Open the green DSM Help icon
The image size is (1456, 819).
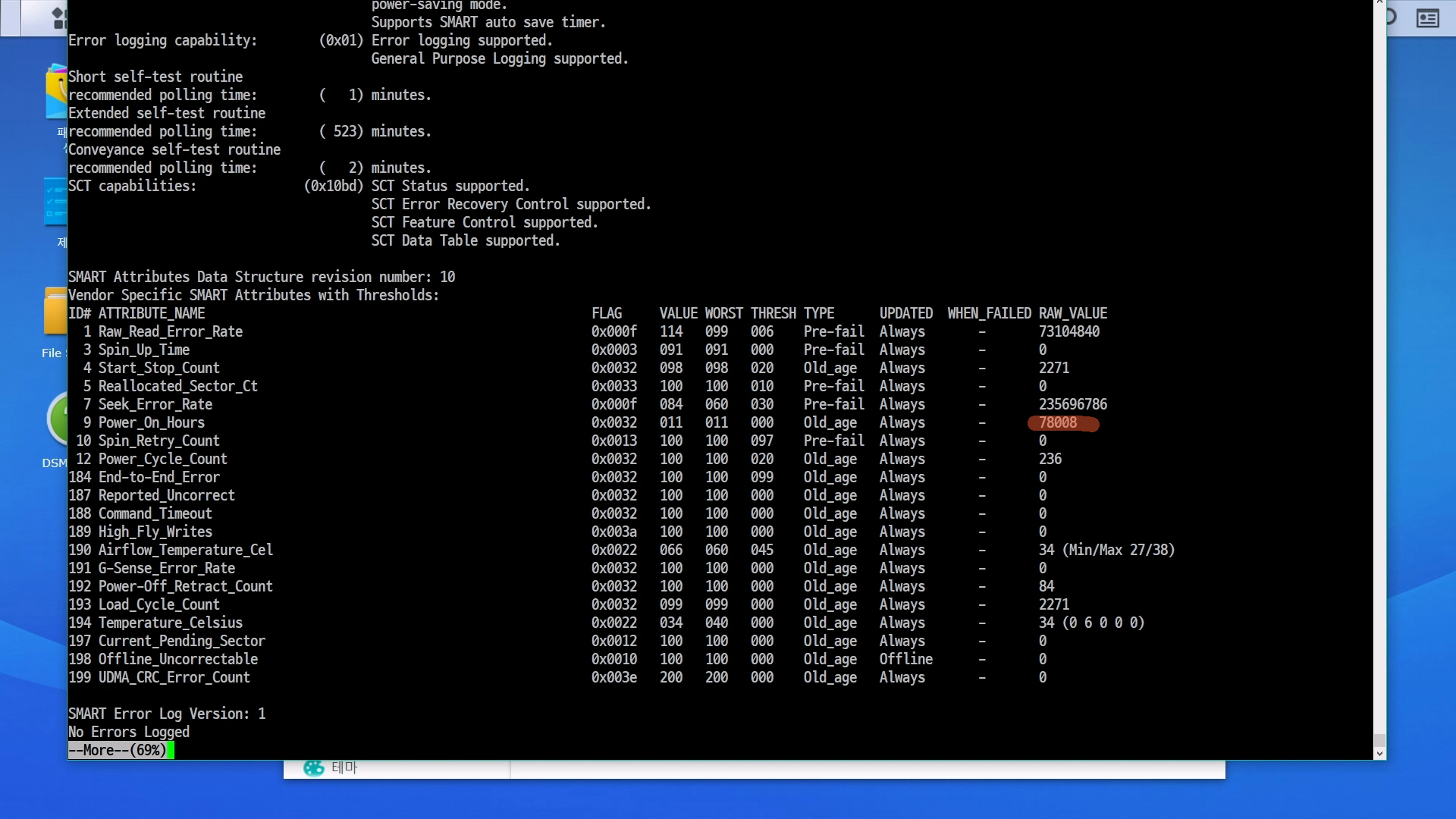point(57,419)
